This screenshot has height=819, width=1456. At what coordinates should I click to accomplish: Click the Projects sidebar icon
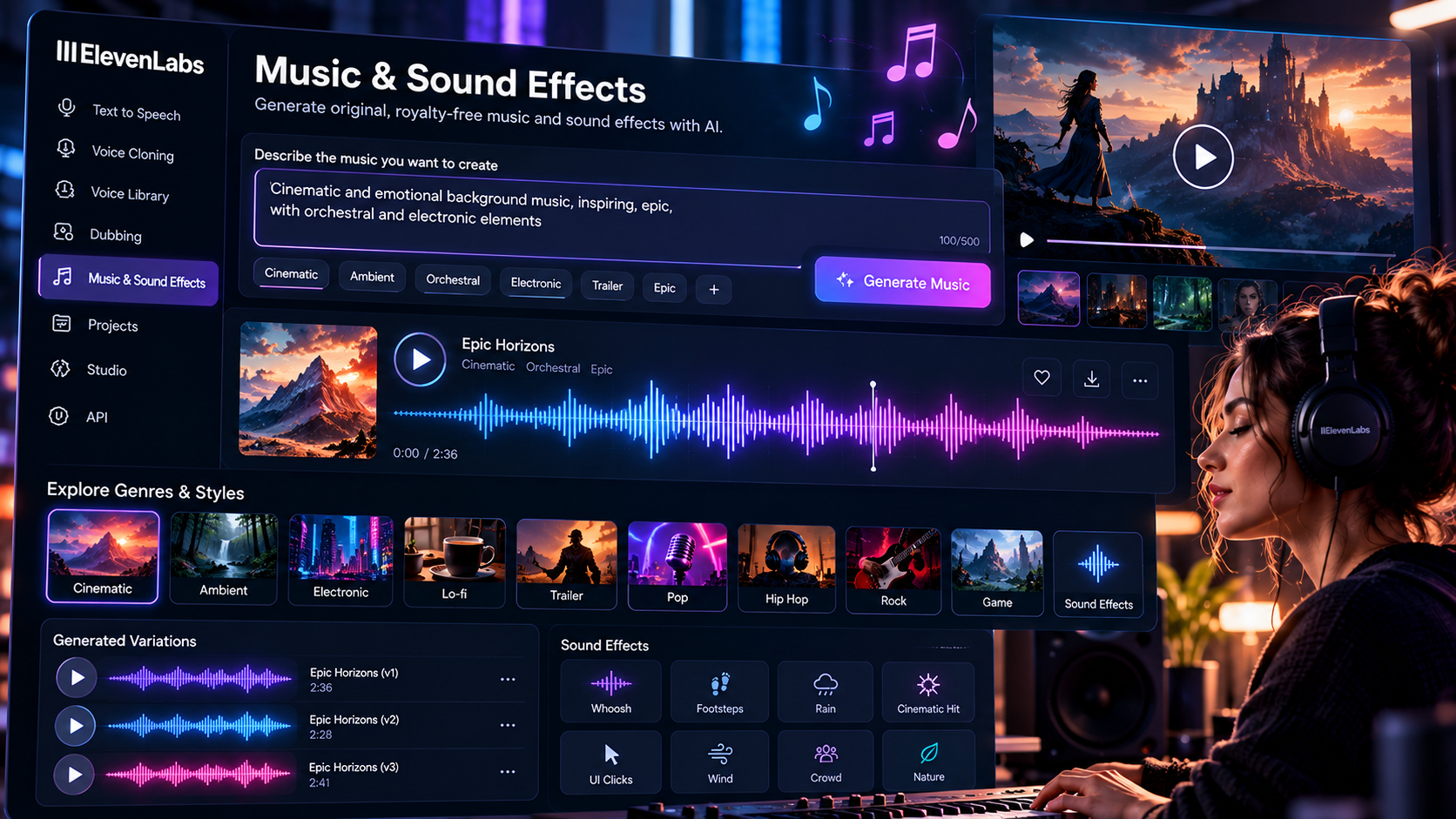pyautogui.click(x=61, y=323)
